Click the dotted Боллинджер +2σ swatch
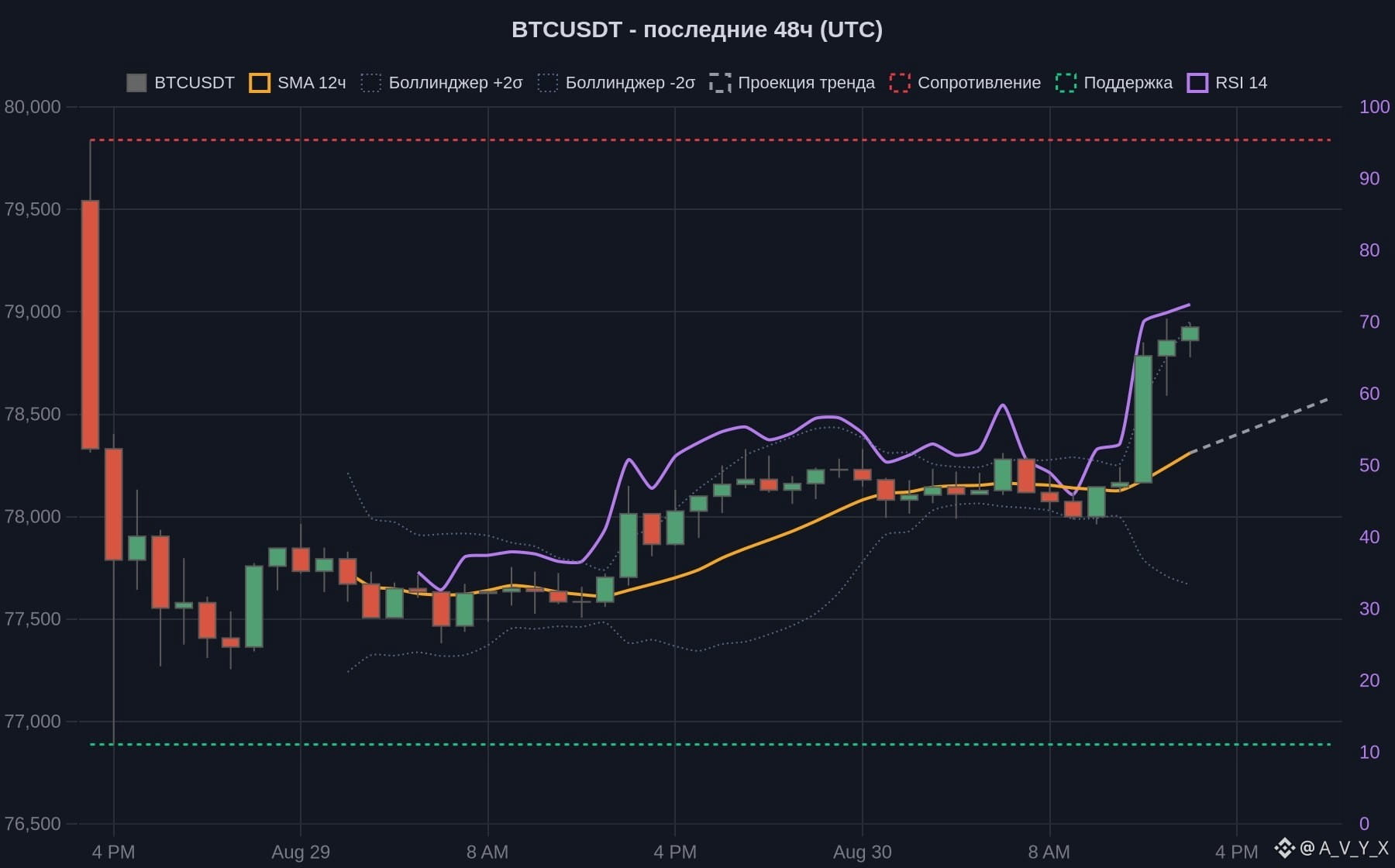 (371, 83)
